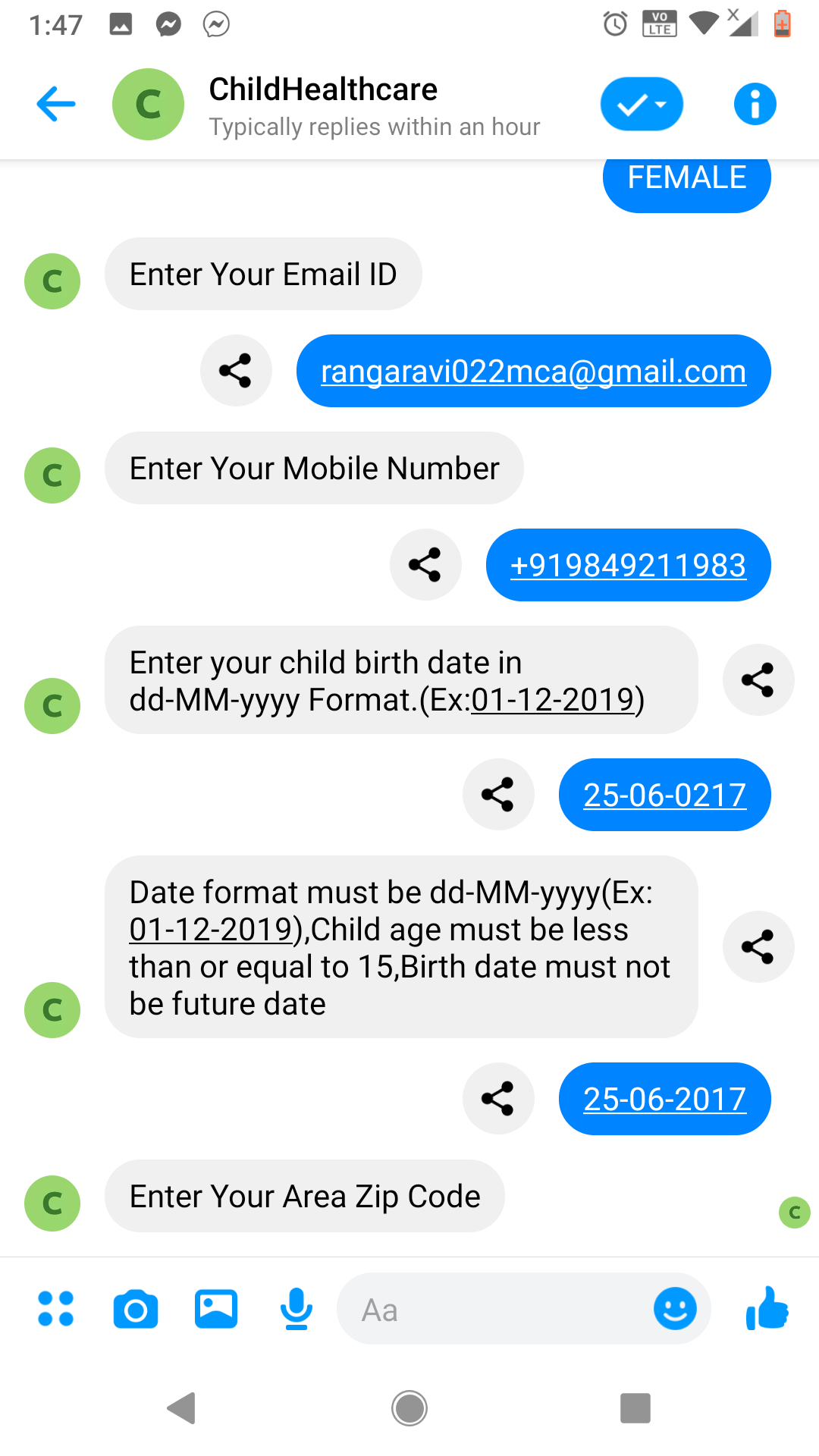
Task: Open the emoji picker in message field
Action: [x=675, y=1309]
